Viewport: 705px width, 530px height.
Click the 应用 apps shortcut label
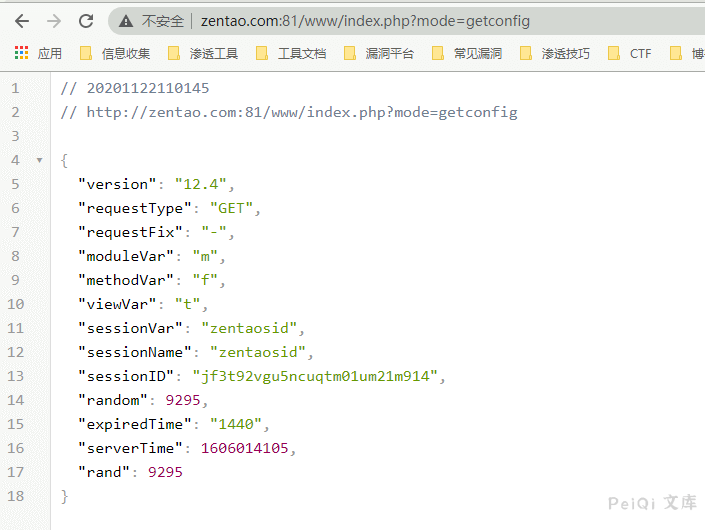[x=49, y=53]
